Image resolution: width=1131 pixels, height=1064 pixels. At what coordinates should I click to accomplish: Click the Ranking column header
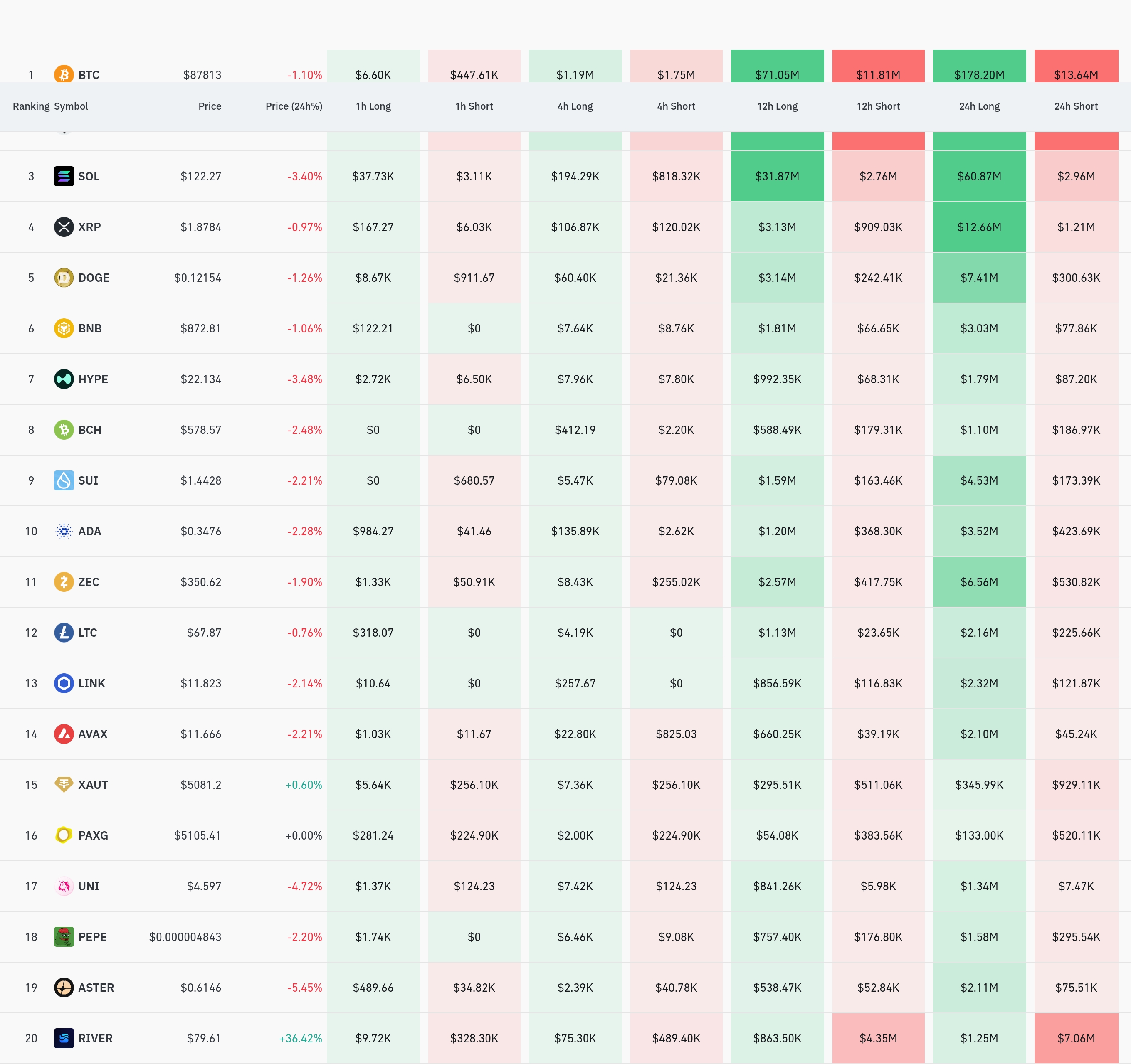pos(31,106)
